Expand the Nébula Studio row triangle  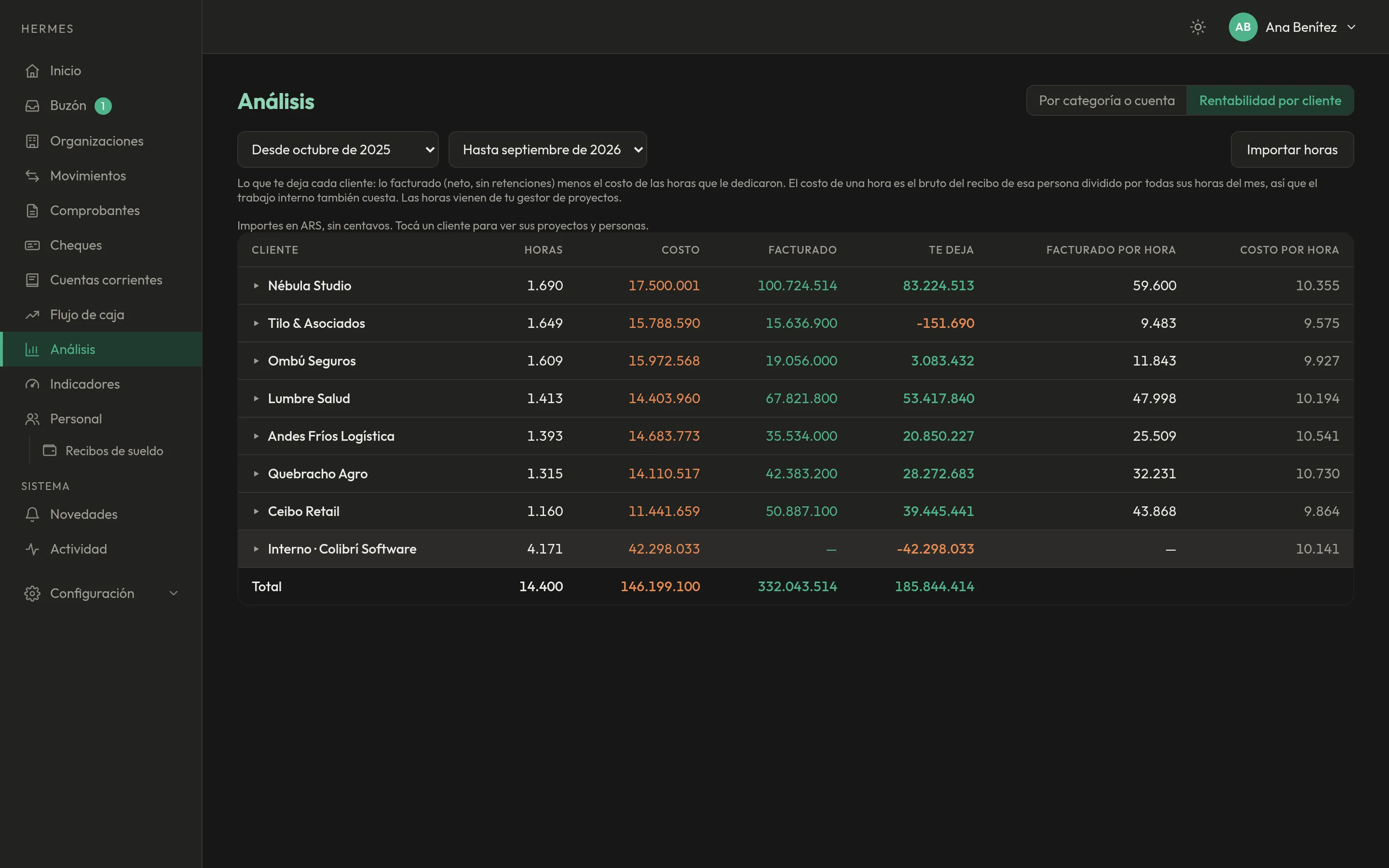point(256,285)
